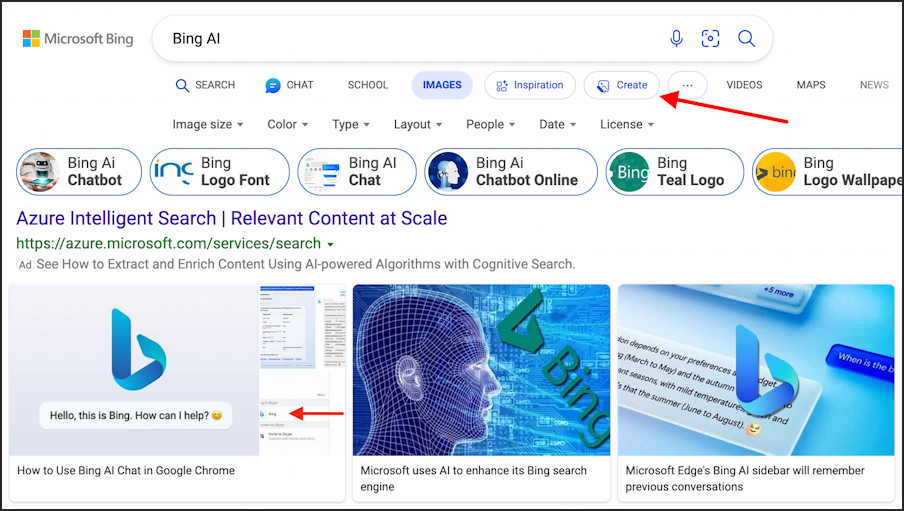904x511 pixels.
Task: Choose the Bing AI Chat suggestion chip
Action: pos(357,172)
